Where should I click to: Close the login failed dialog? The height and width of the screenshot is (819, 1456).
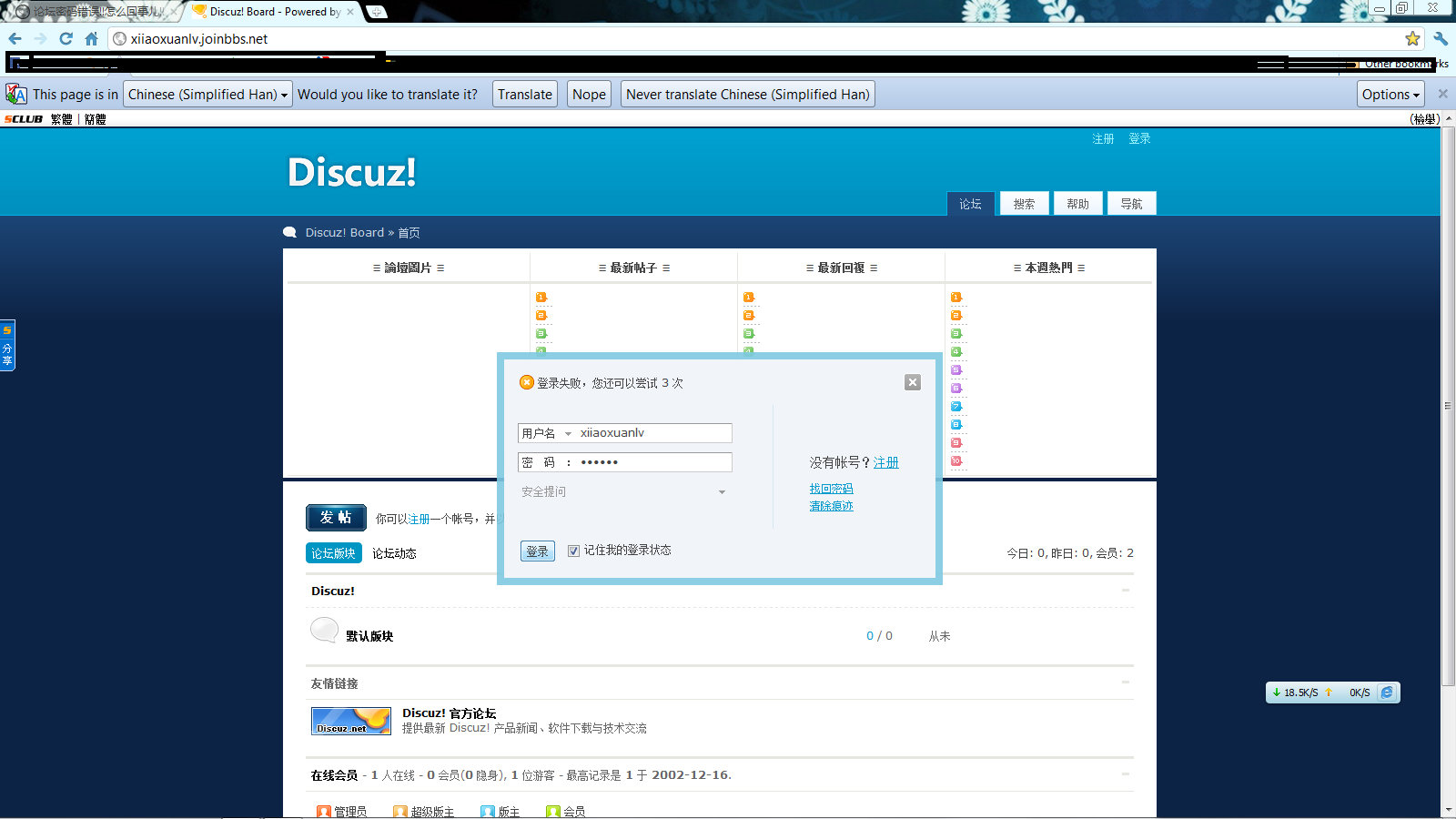click(913, 382)
